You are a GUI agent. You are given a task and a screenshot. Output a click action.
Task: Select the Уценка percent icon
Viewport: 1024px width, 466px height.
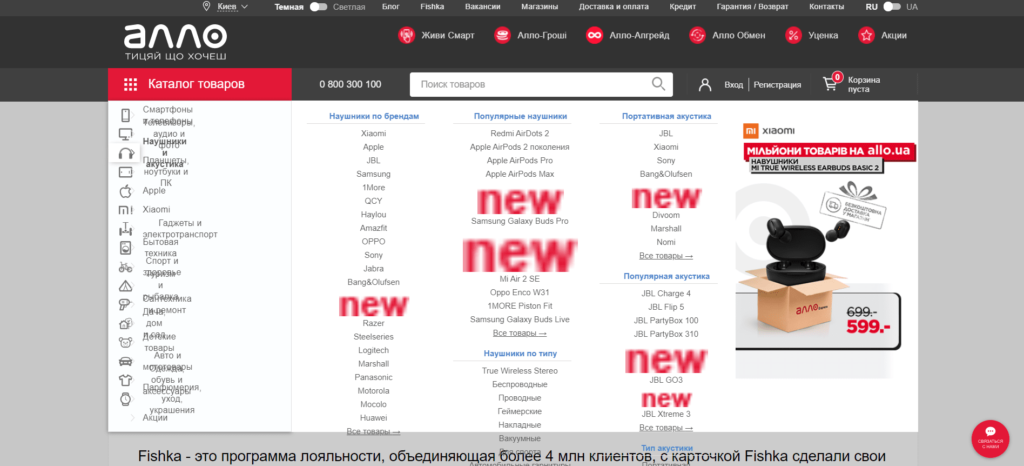[x=793, y=35]
